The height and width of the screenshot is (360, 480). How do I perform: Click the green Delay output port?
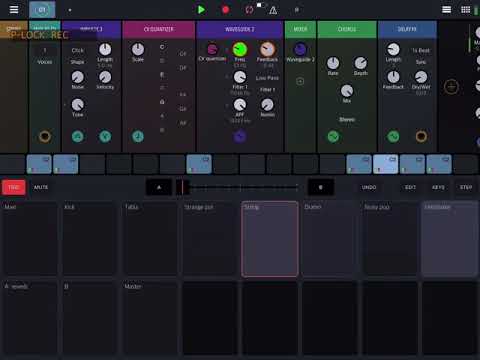coord(393,136)
